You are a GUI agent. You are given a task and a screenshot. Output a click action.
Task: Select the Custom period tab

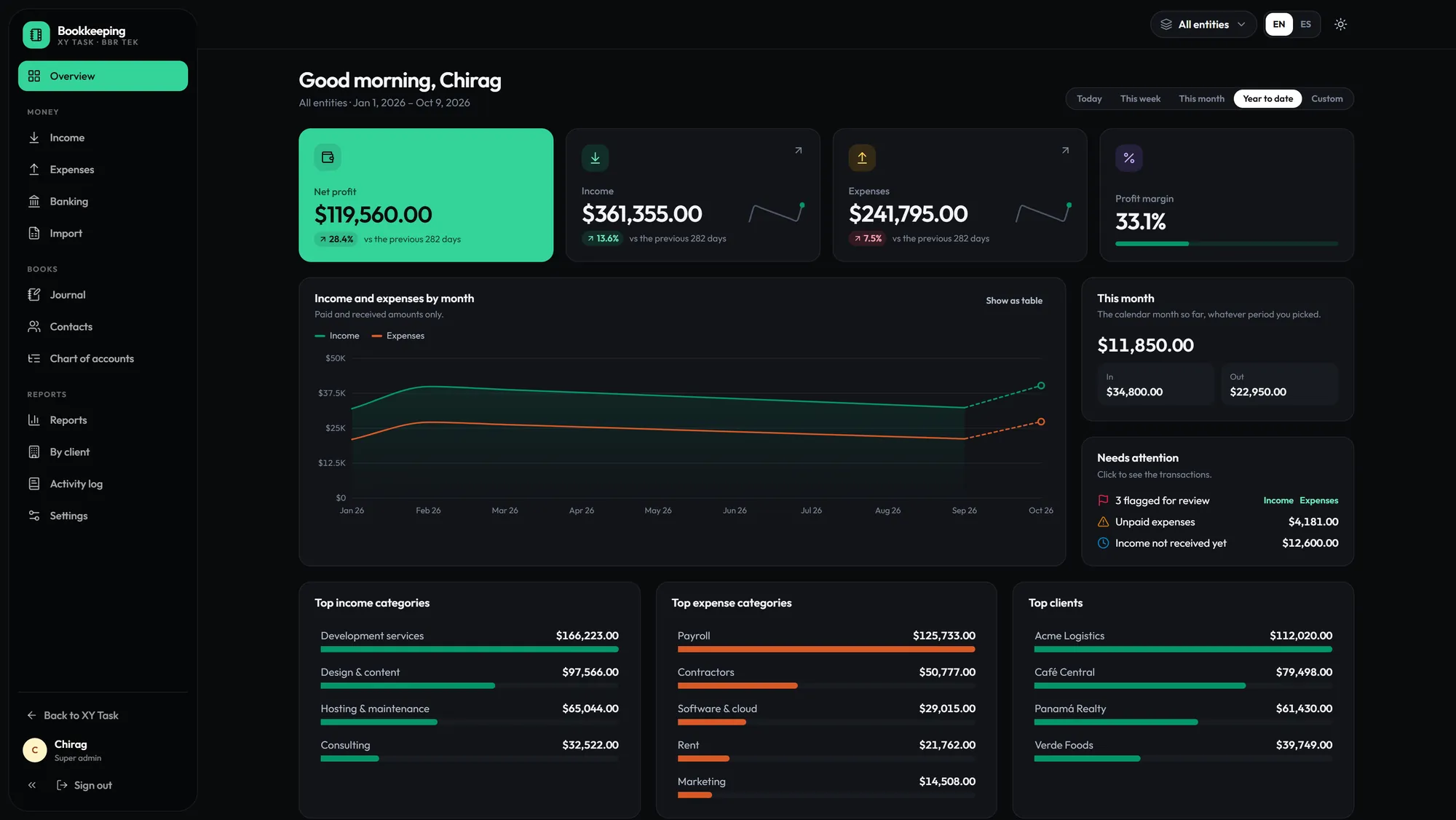[x=1326, y=99]
